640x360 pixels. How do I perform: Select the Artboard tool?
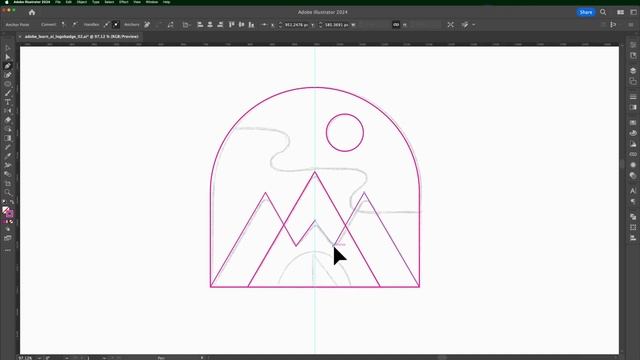coord(8,183)
